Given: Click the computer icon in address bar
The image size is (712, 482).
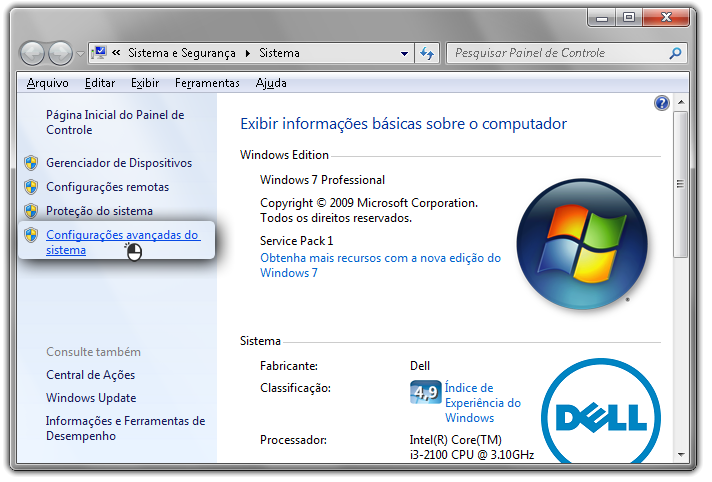Looking at the screenshot, I should tap(99, 53).
